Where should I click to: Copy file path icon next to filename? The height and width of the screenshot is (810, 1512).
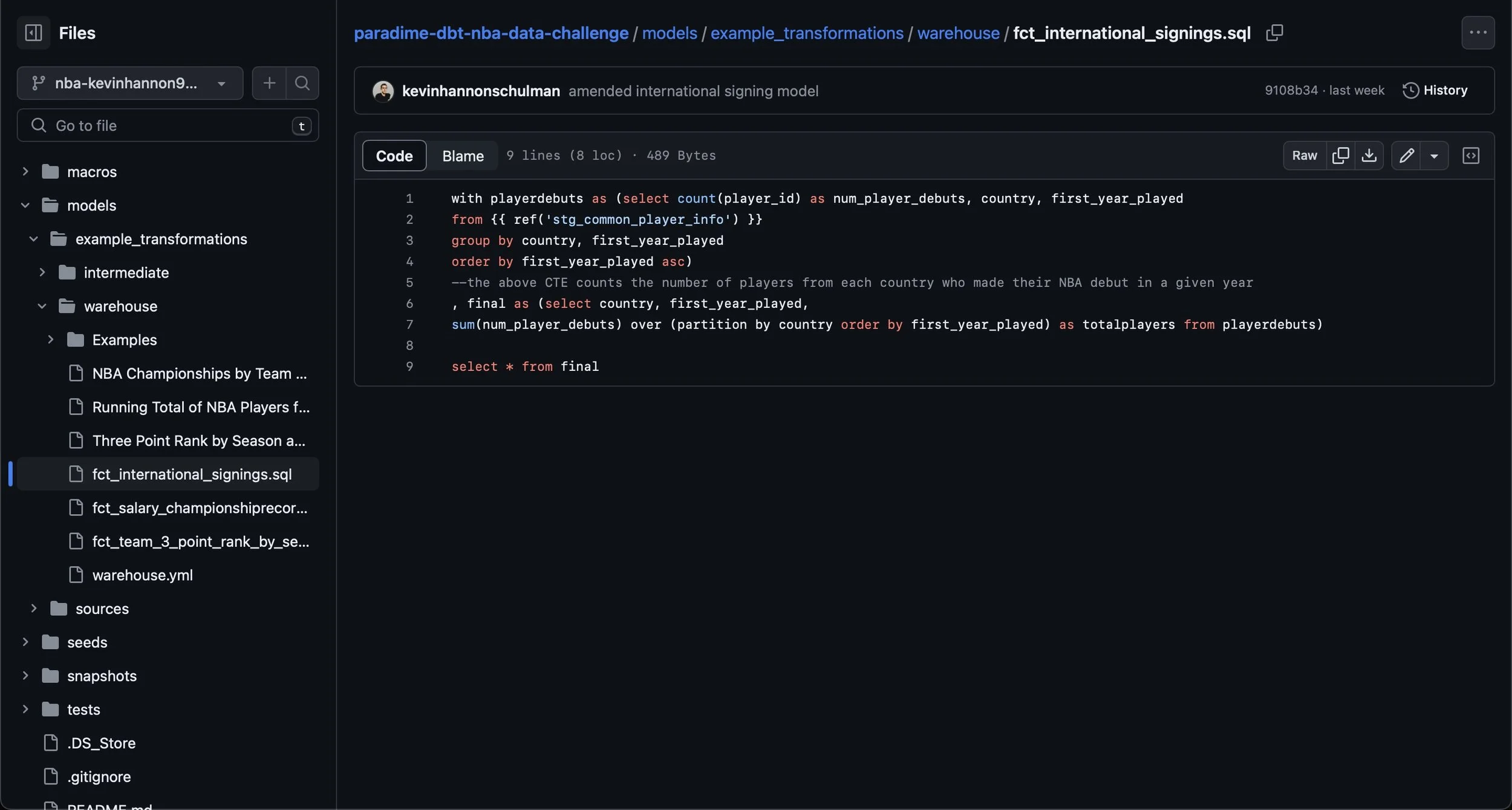pos(1274,33)
